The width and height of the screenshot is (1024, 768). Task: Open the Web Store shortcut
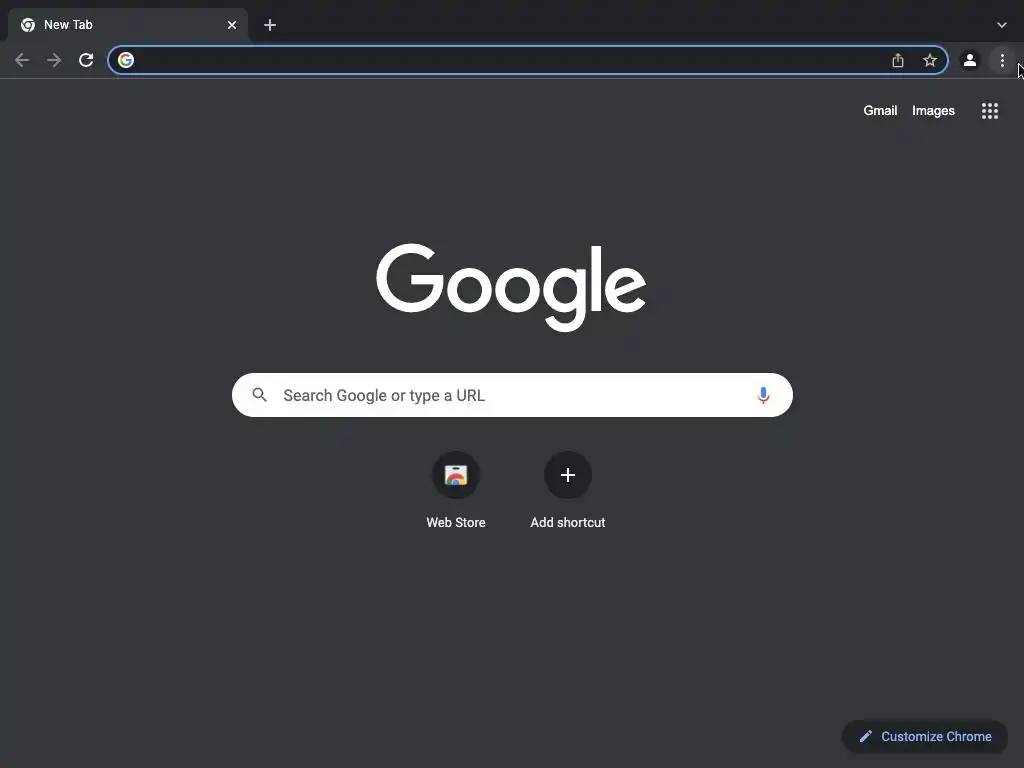[x=456, y=490]
